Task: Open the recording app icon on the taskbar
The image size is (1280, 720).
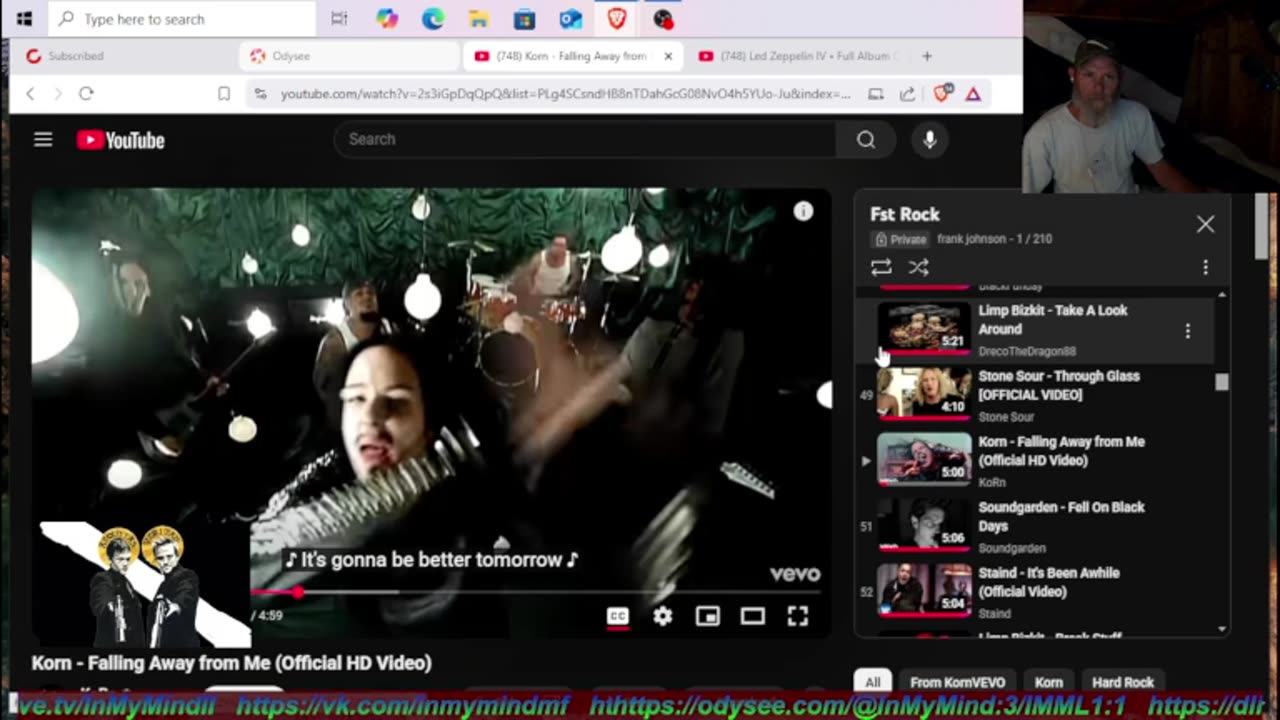Action: tap(663, 19)
